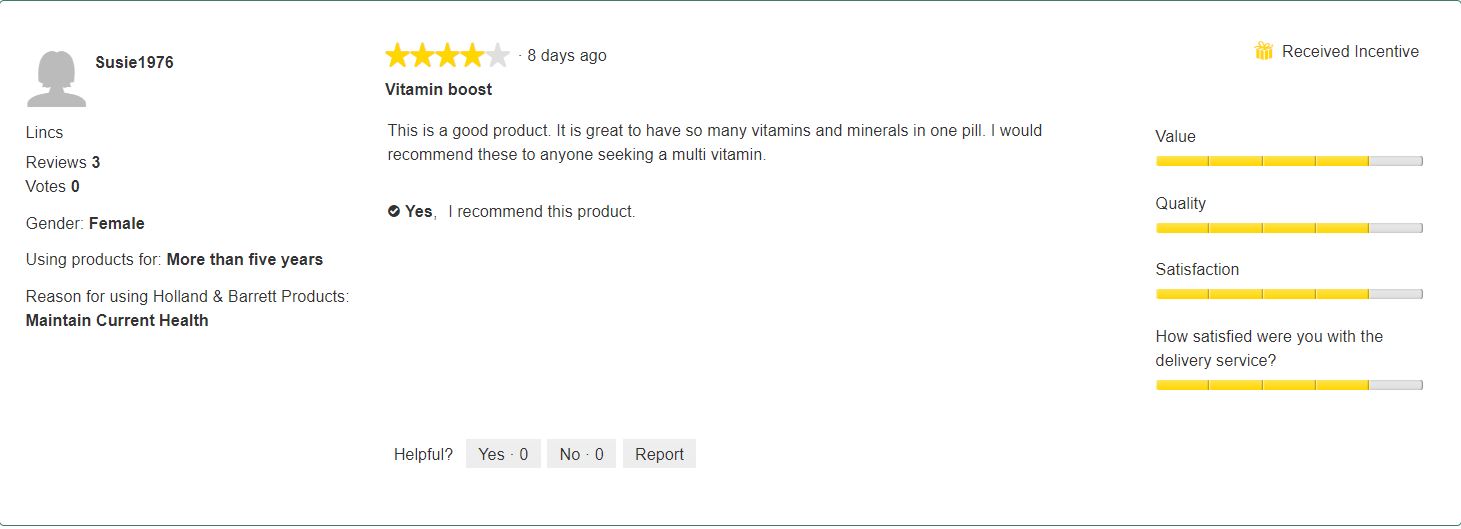Click the second gold rating star

click(423, 55)
